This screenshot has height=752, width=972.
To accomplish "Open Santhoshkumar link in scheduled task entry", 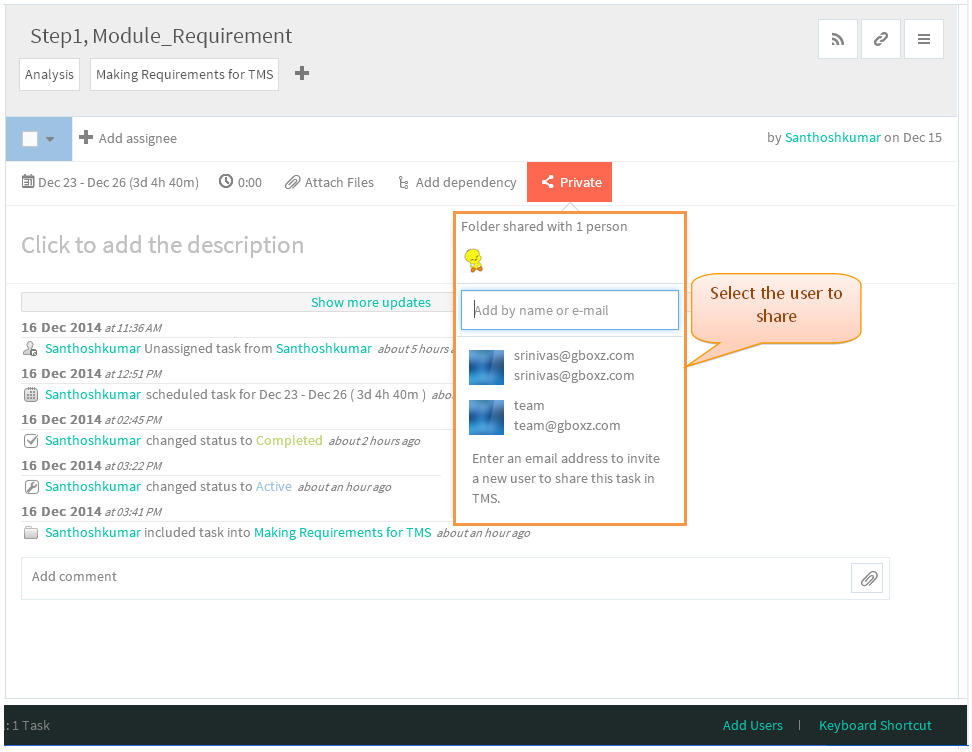I will pyautogui.click(x=93, y=394).
